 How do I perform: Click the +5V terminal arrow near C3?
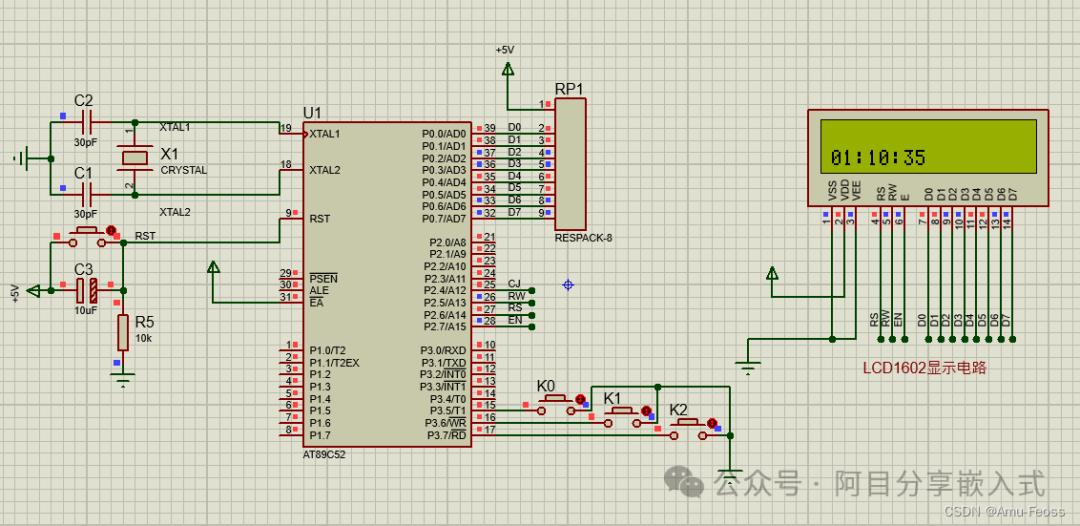(33, 291)
